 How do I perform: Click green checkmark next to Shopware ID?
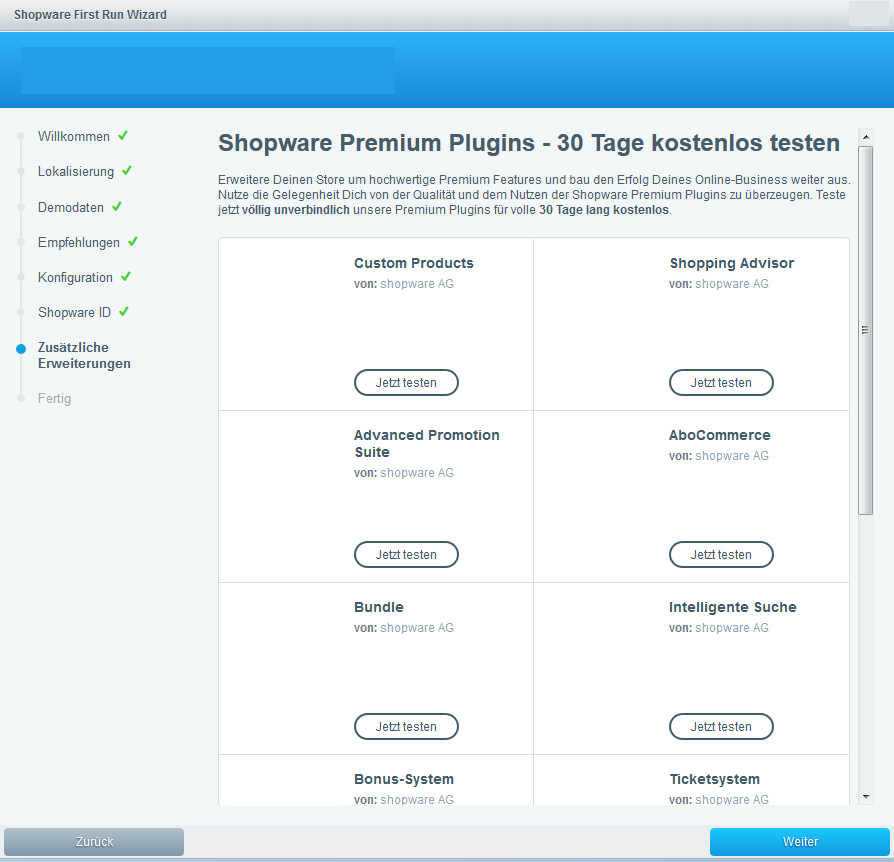point(124,312)
